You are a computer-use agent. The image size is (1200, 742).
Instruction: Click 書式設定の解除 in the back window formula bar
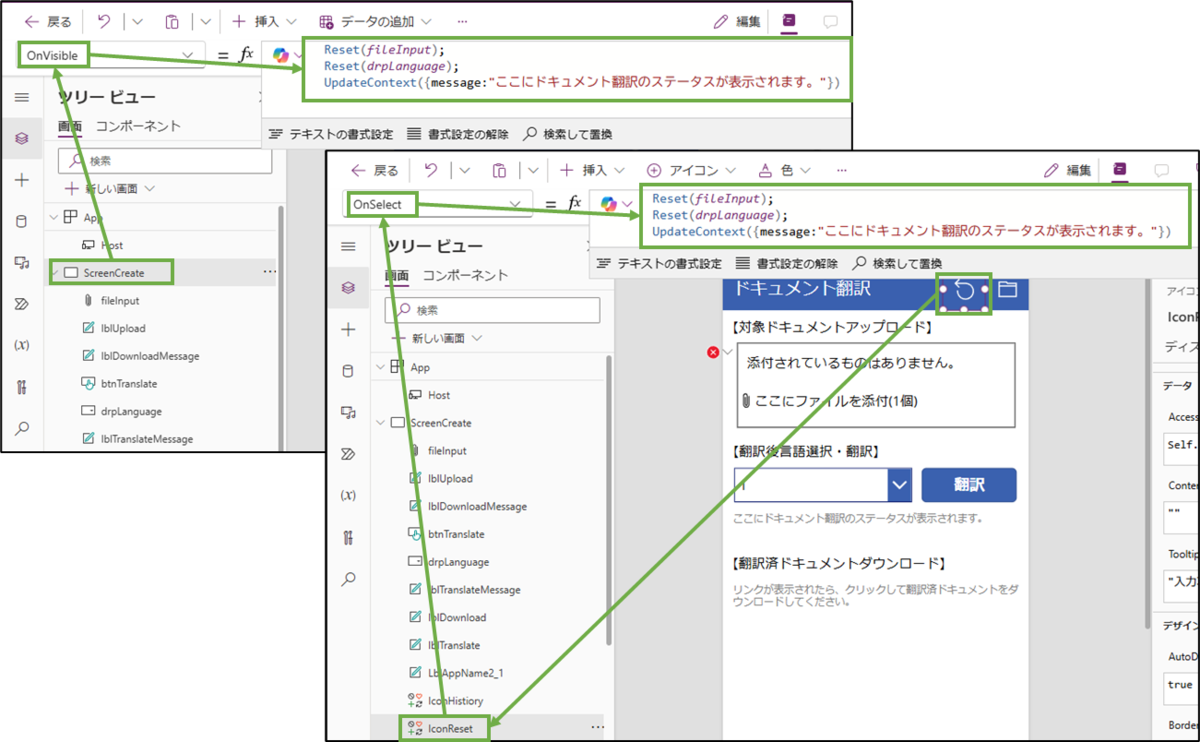(459, 134)
